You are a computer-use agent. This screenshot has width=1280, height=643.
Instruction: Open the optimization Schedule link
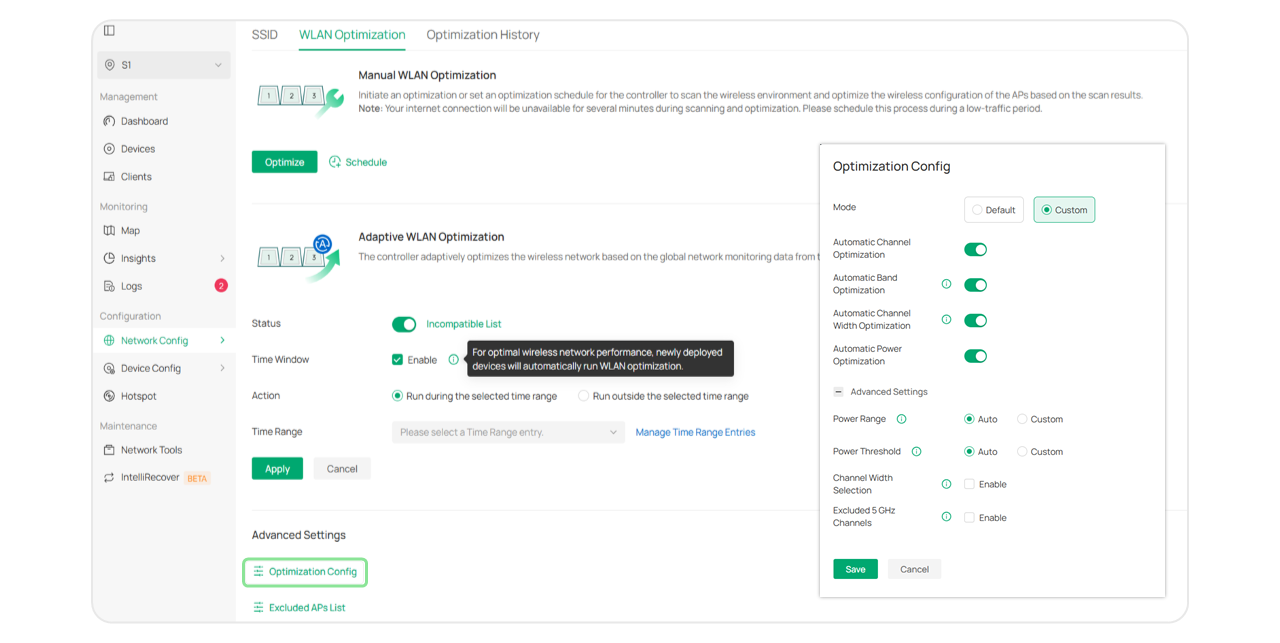(358, 162)
